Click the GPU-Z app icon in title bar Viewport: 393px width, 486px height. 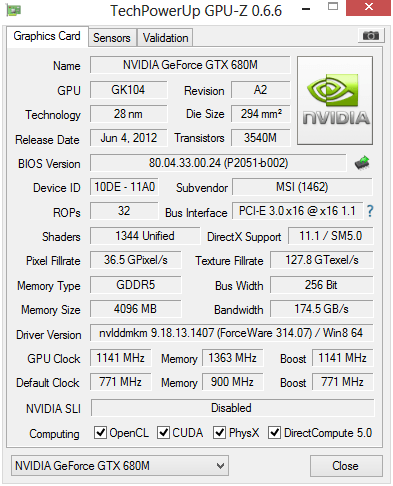14,10
